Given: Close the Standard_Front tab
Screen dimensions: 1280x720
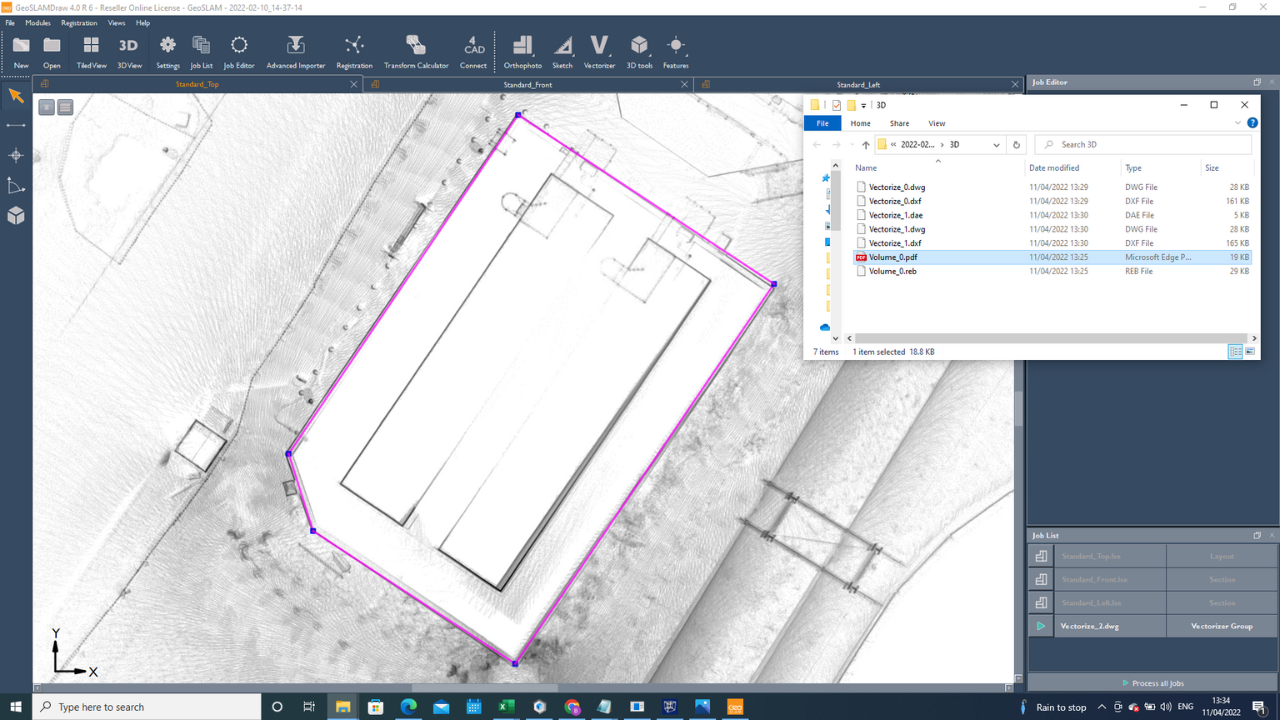Looking at the screenshot, I should tap(685, 85).
